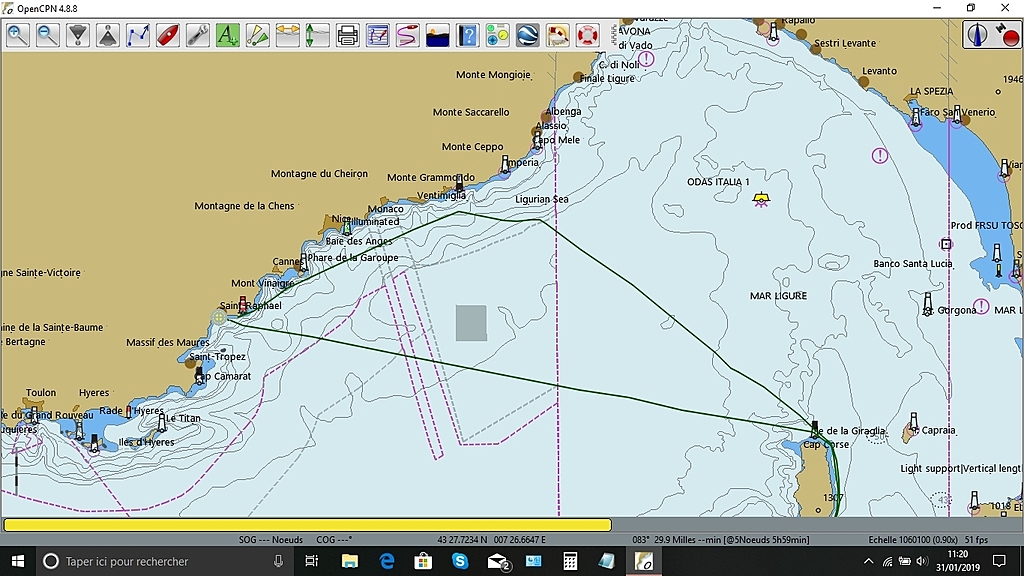This screenshot has height=576, width=1024.
Task: Open the Google Earth plugin
Action: tap(528, 35)
